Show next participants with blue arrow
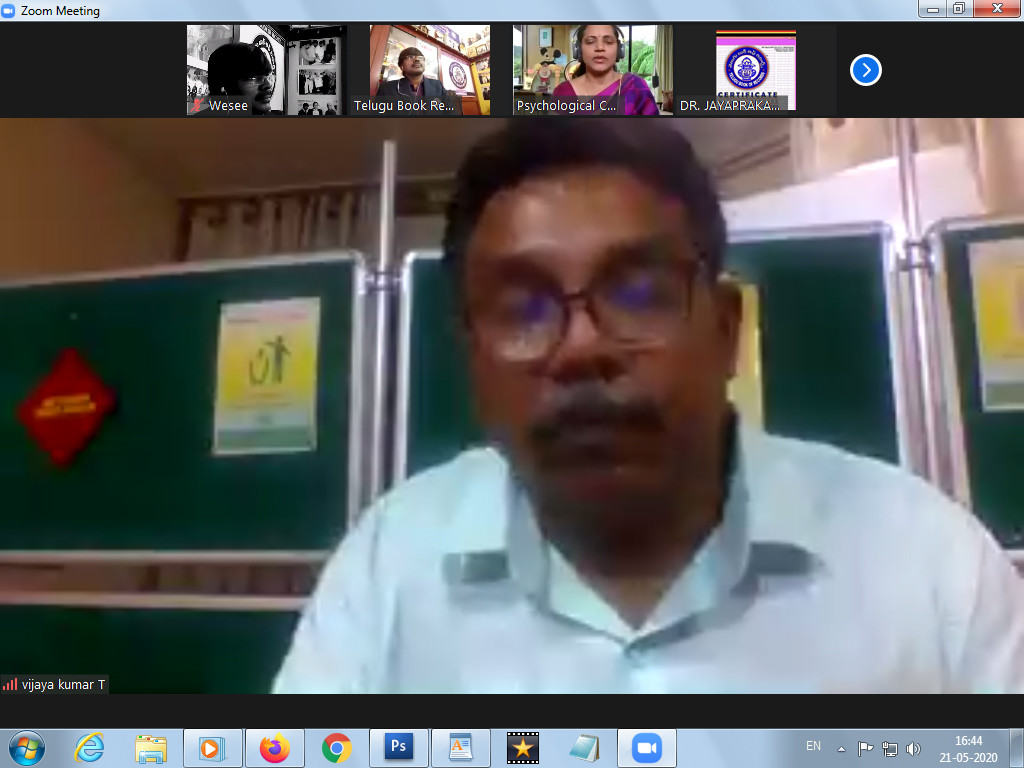 pyautogui.click(x=865, y=70)
